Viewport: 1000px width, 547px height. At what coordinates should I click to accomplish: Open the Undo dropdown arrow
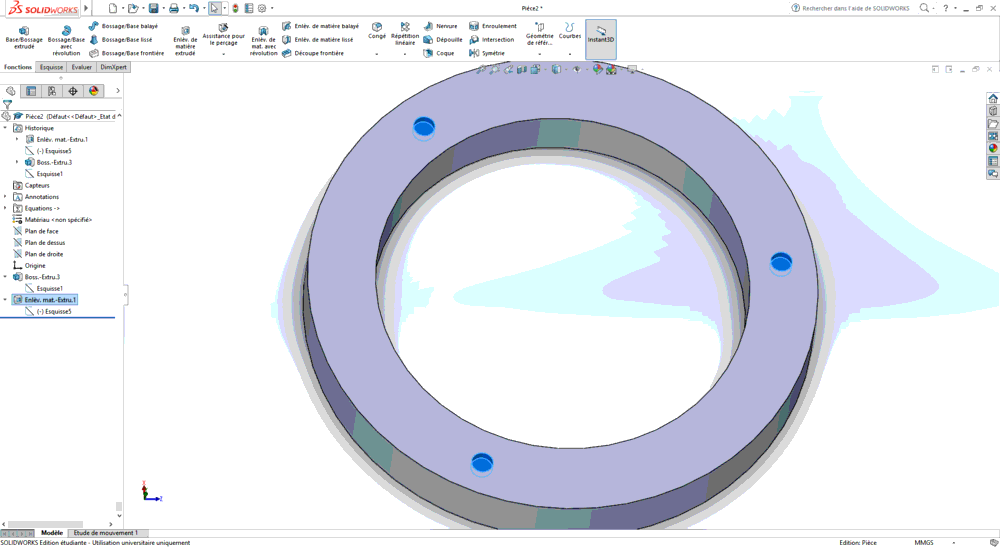click(204, 8)
